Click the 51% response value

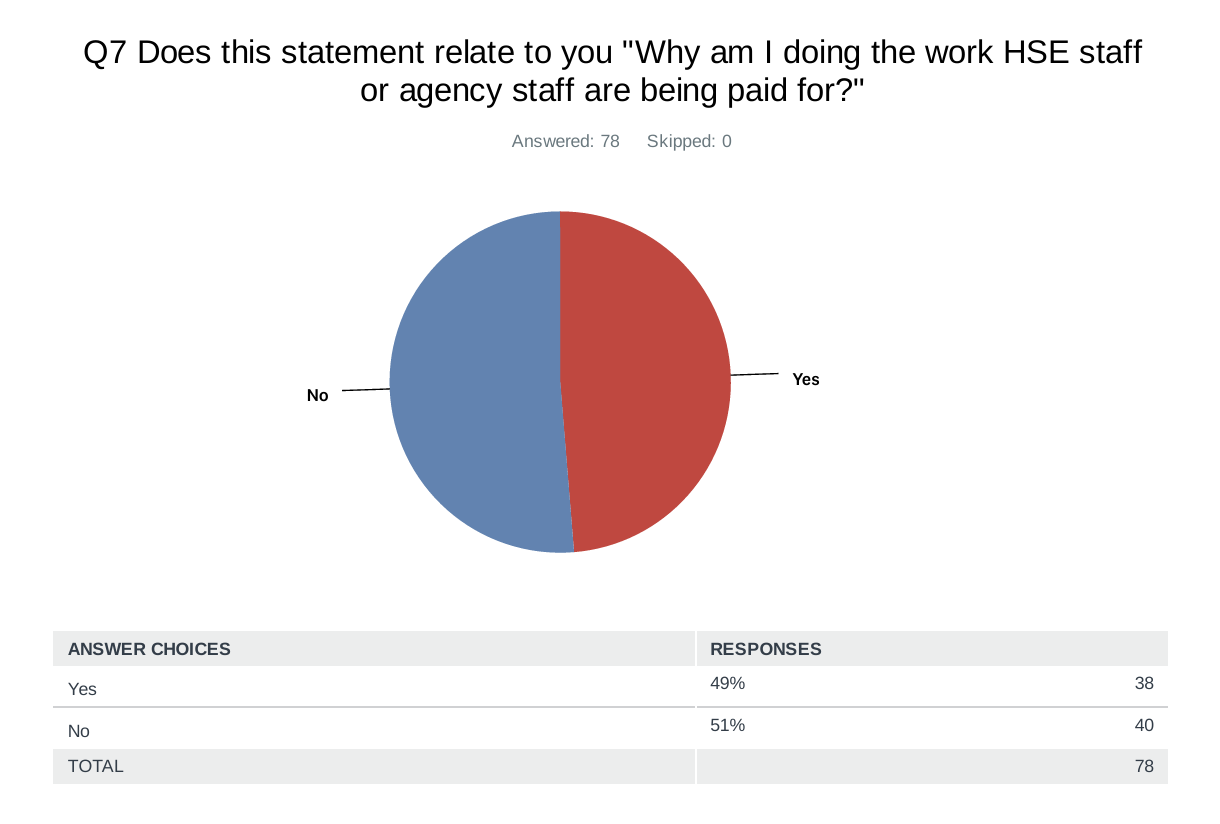(727, 726)
